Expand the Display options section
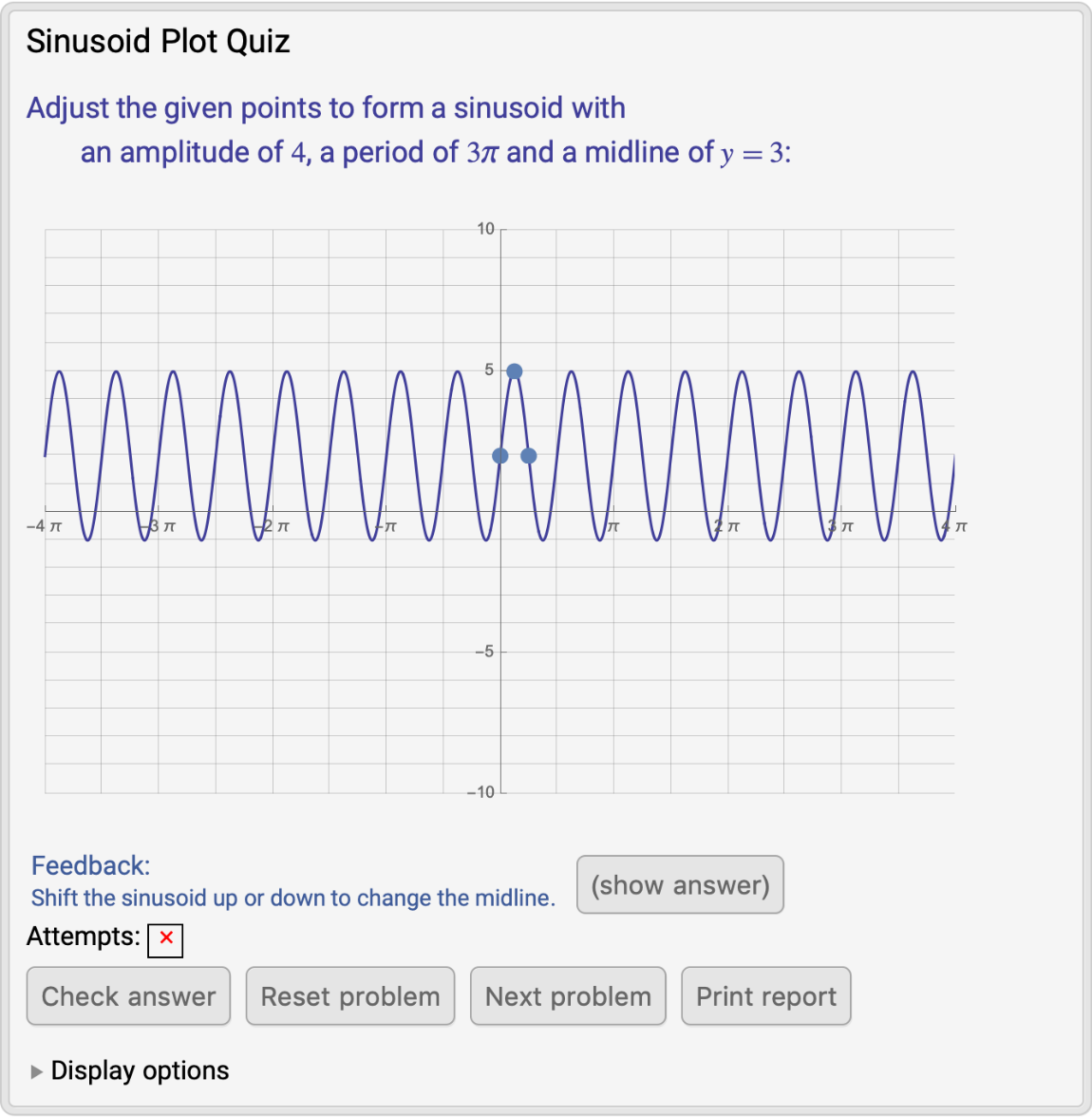This screenshot has height=1117, width=1092. click(x=140, y=1070)
